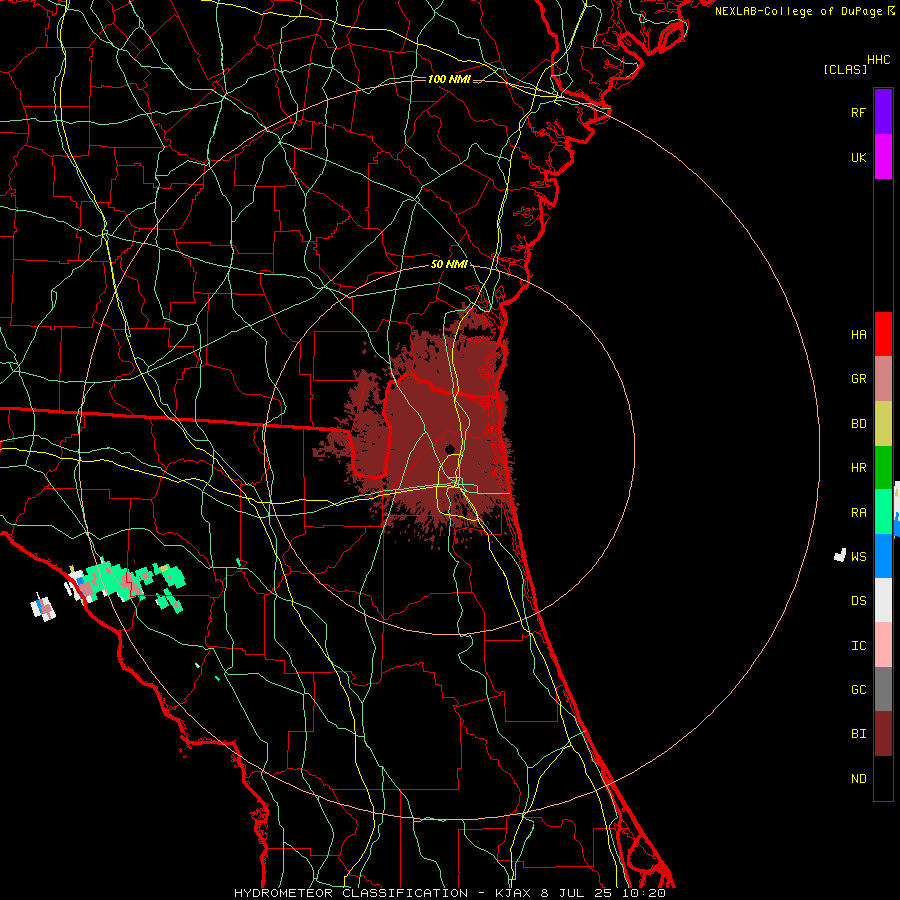Click the GC legend label
Viewport: 900px width, 900px height.
pyautogui.click(x=858, y=690)
